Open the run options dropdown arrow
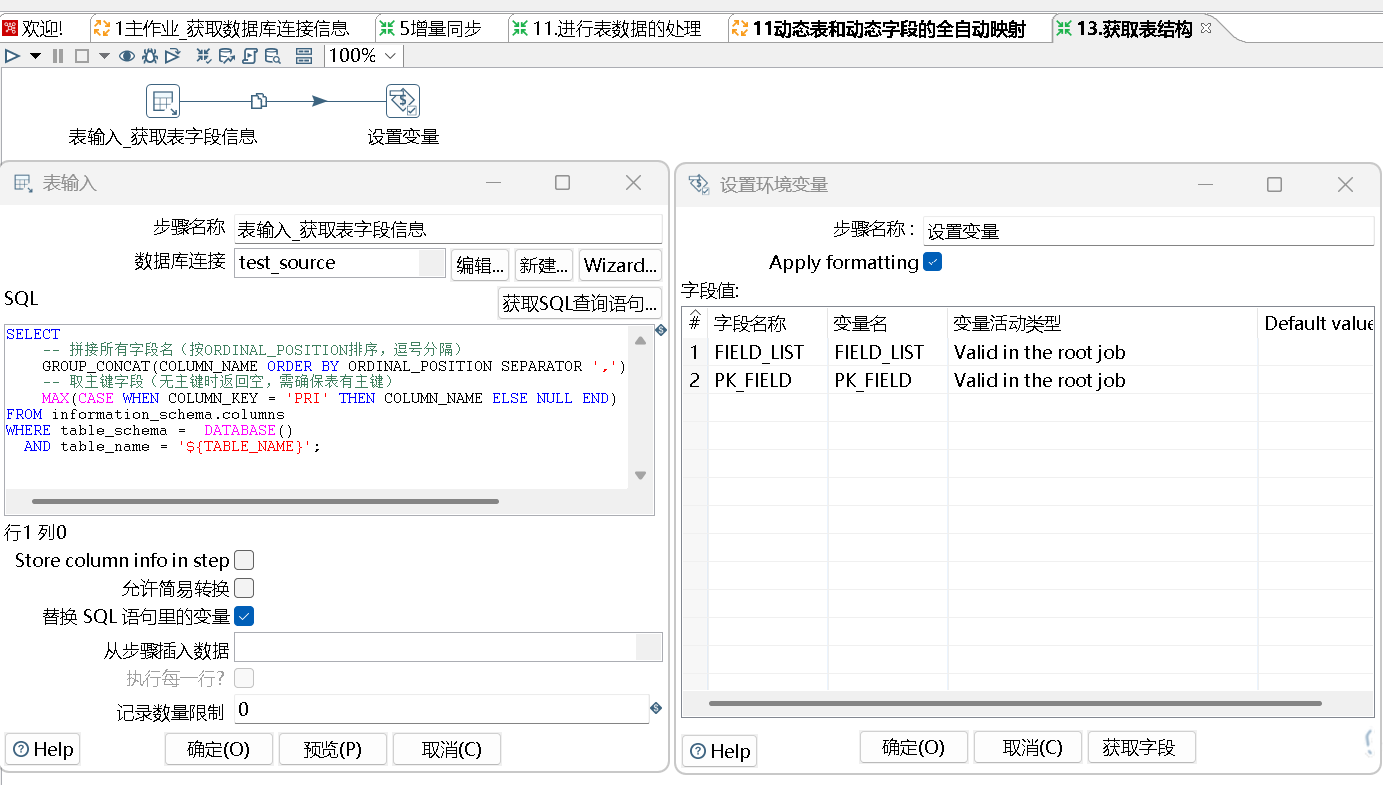This screenshot has height=785, width=1383. tap(35, 56)
